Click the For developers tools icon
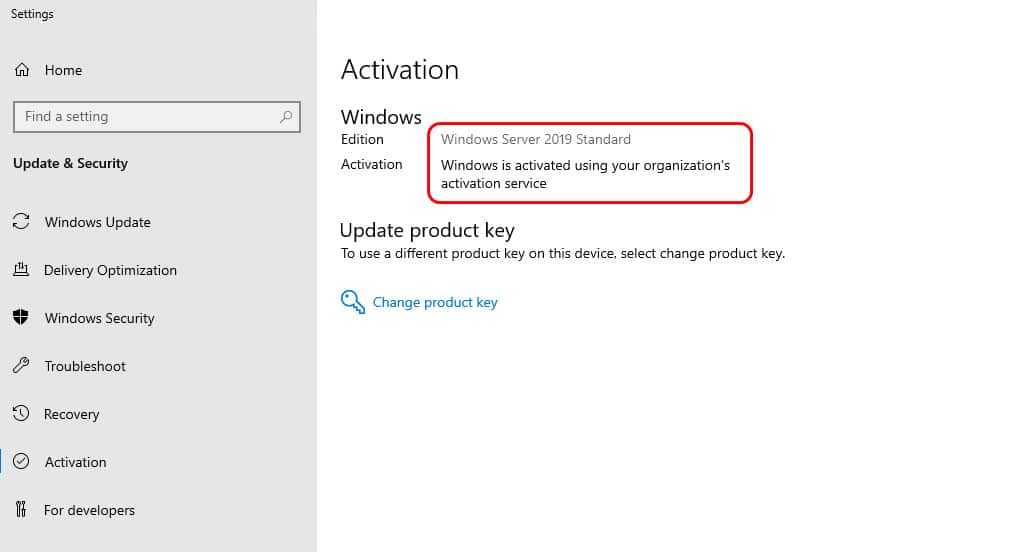The height and width of the screenshot is (552, 1024). point(21,509)
